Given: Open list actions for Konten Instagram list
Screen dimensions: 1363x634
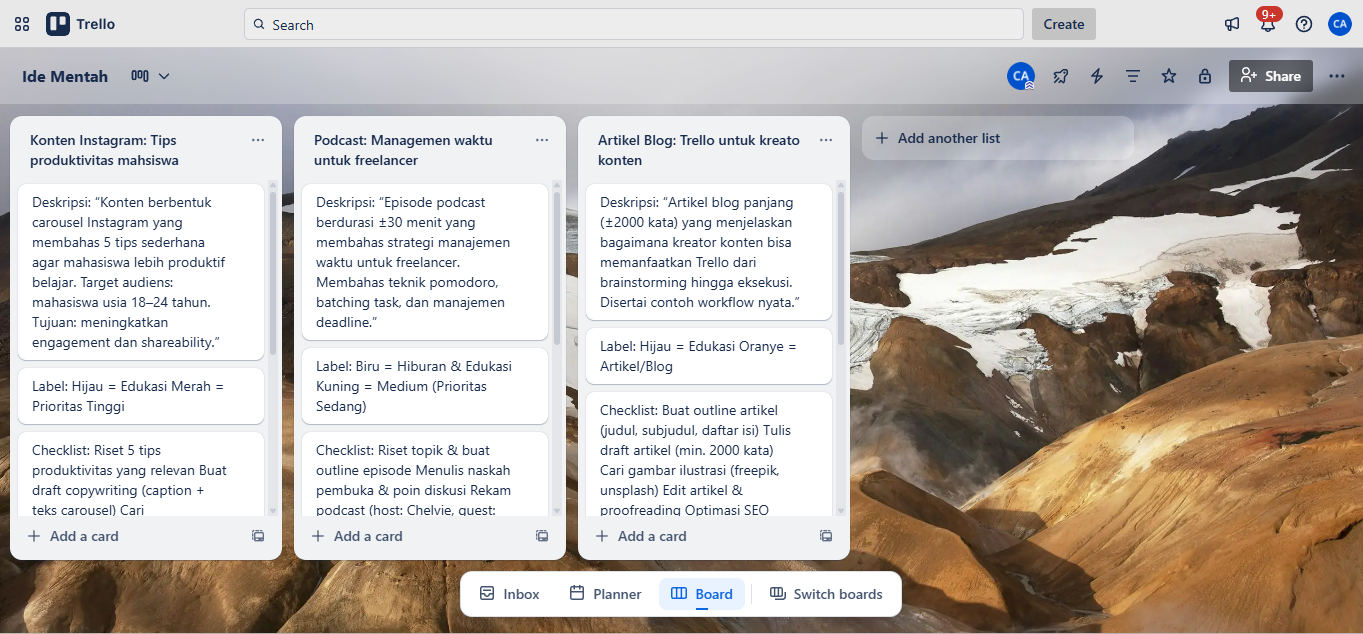Looking at the screenshot, I should click(258, 140).
